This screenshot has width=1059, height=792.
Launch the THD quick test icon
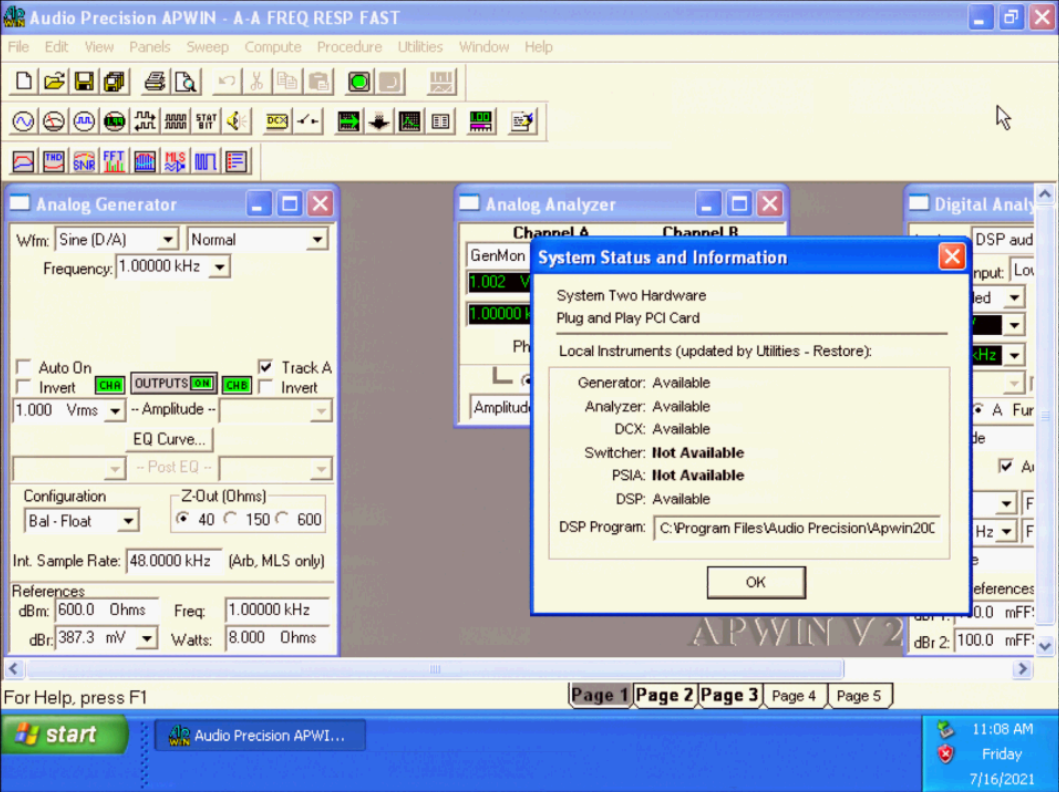pyautogui.click(x=54, y=161)
